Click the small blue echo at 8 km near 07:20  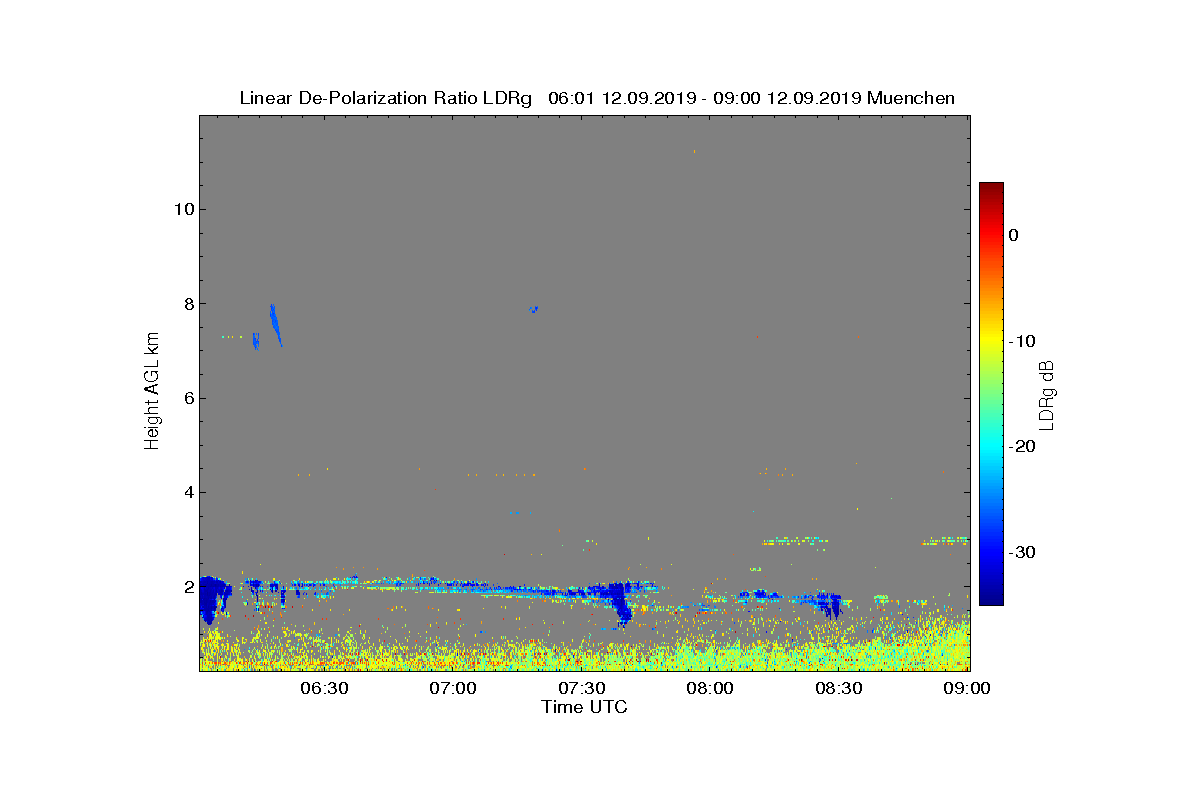tap(534, 309)
